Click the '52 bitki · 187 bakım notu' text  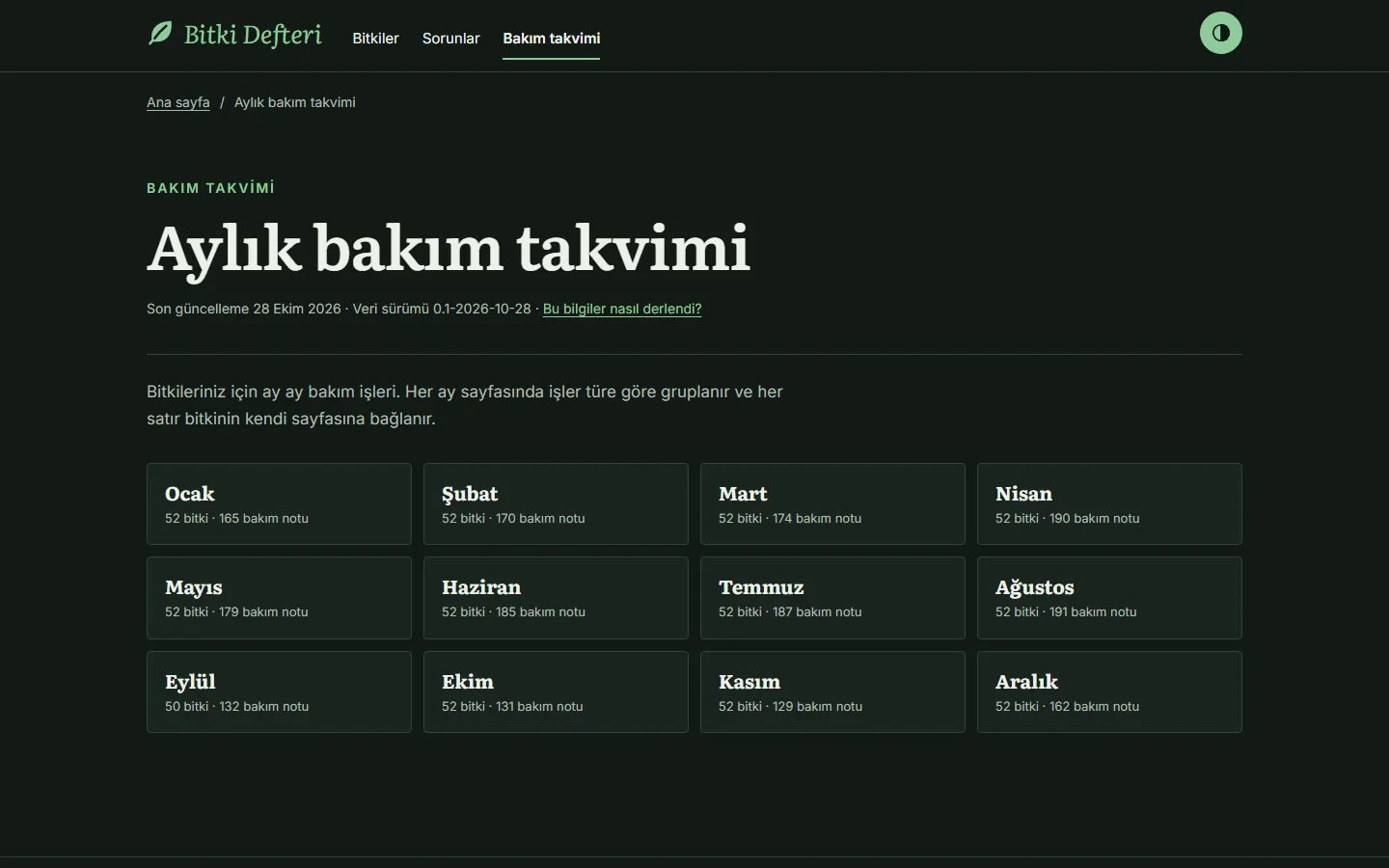pos(790,612)
